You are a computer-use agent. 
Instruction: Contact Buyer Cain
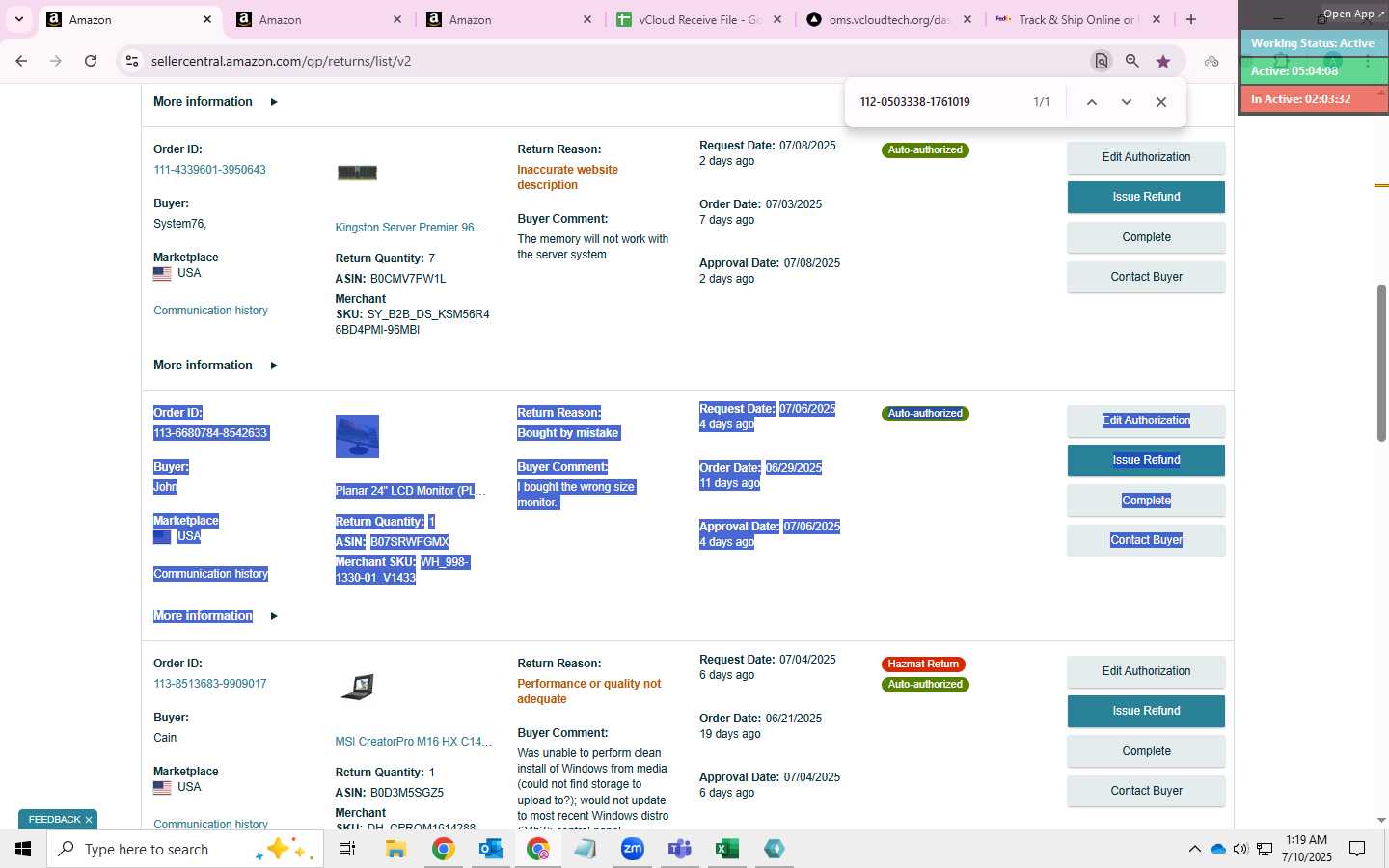[x=1146, y=791]
